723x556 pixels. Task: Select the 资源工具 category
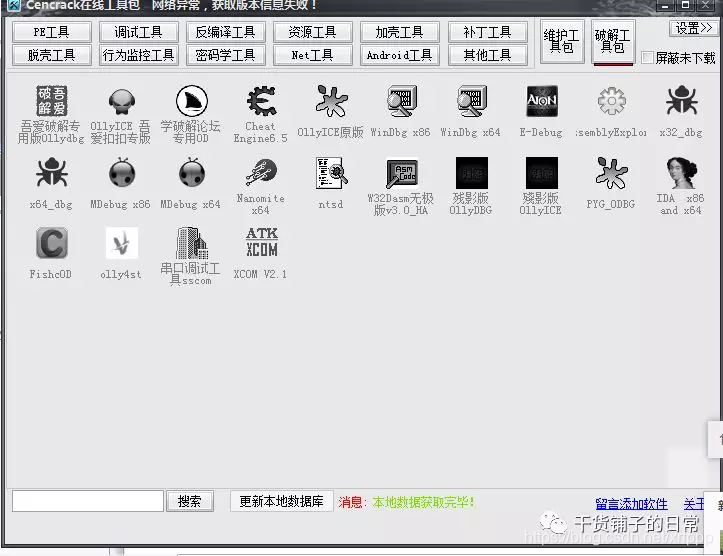click(313, 32)
